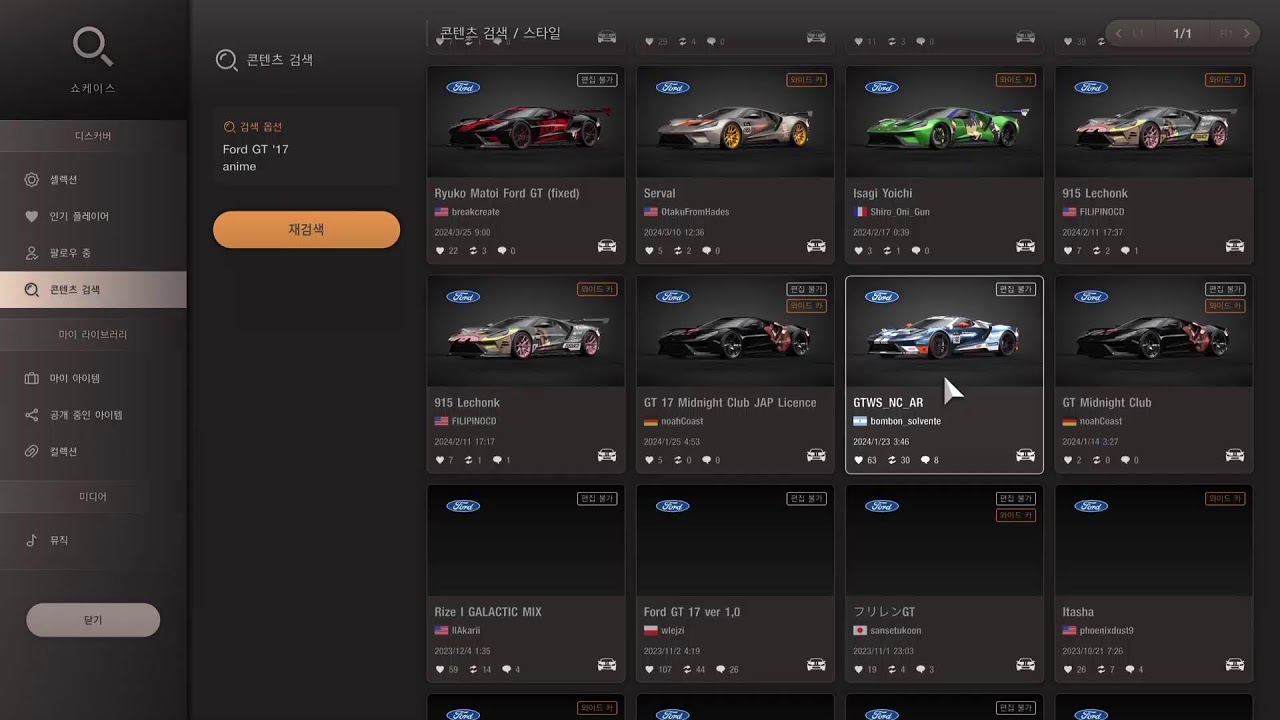Open 뮤직 under media

(93, 540)
